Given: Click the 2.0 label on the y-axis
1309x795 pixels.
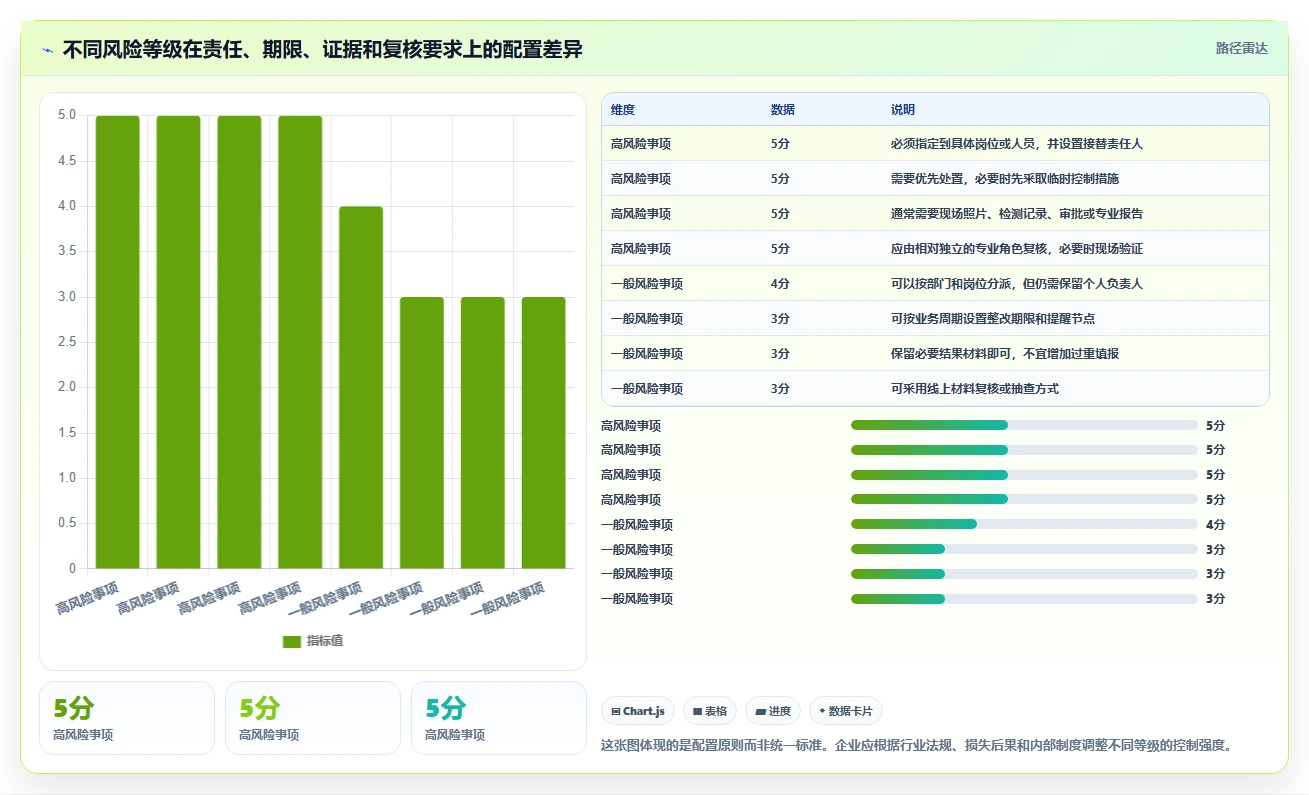Looking at the screenshot, I should [x=66, y=387].
